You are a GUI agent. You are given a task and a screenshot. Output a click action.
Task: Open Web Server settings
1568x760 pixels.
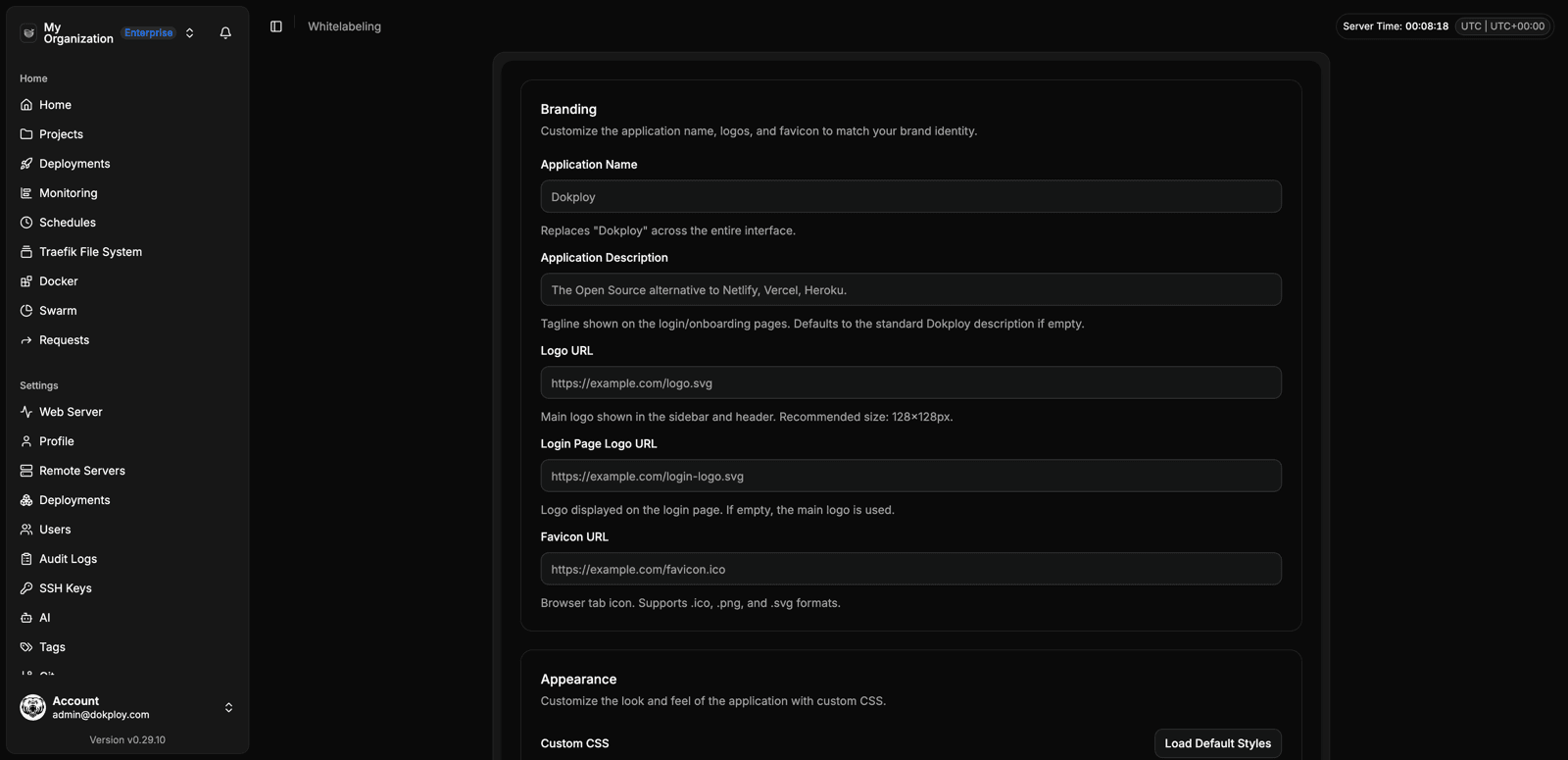[x=127, y=412]
